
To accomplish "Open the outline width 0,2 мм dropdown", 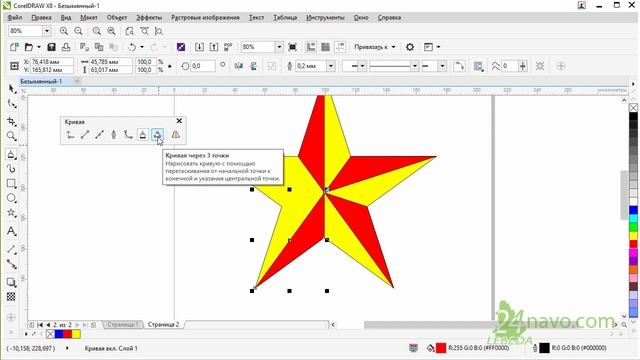I will (331, 66).
